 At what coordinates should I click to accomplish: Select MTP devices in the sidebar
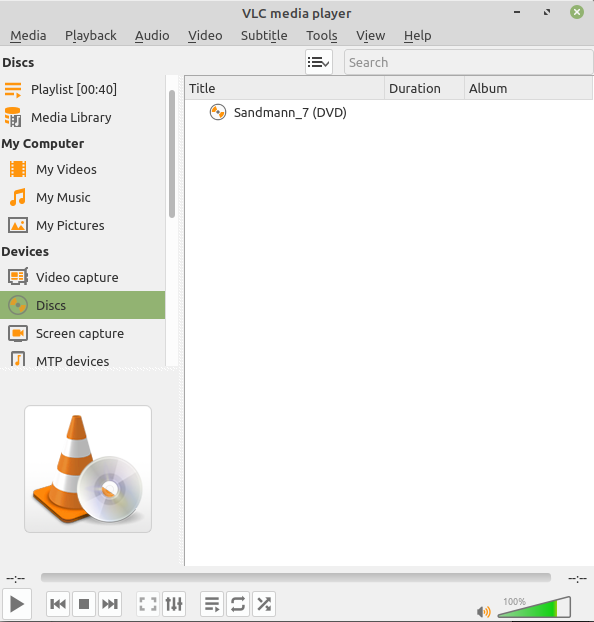83,359
